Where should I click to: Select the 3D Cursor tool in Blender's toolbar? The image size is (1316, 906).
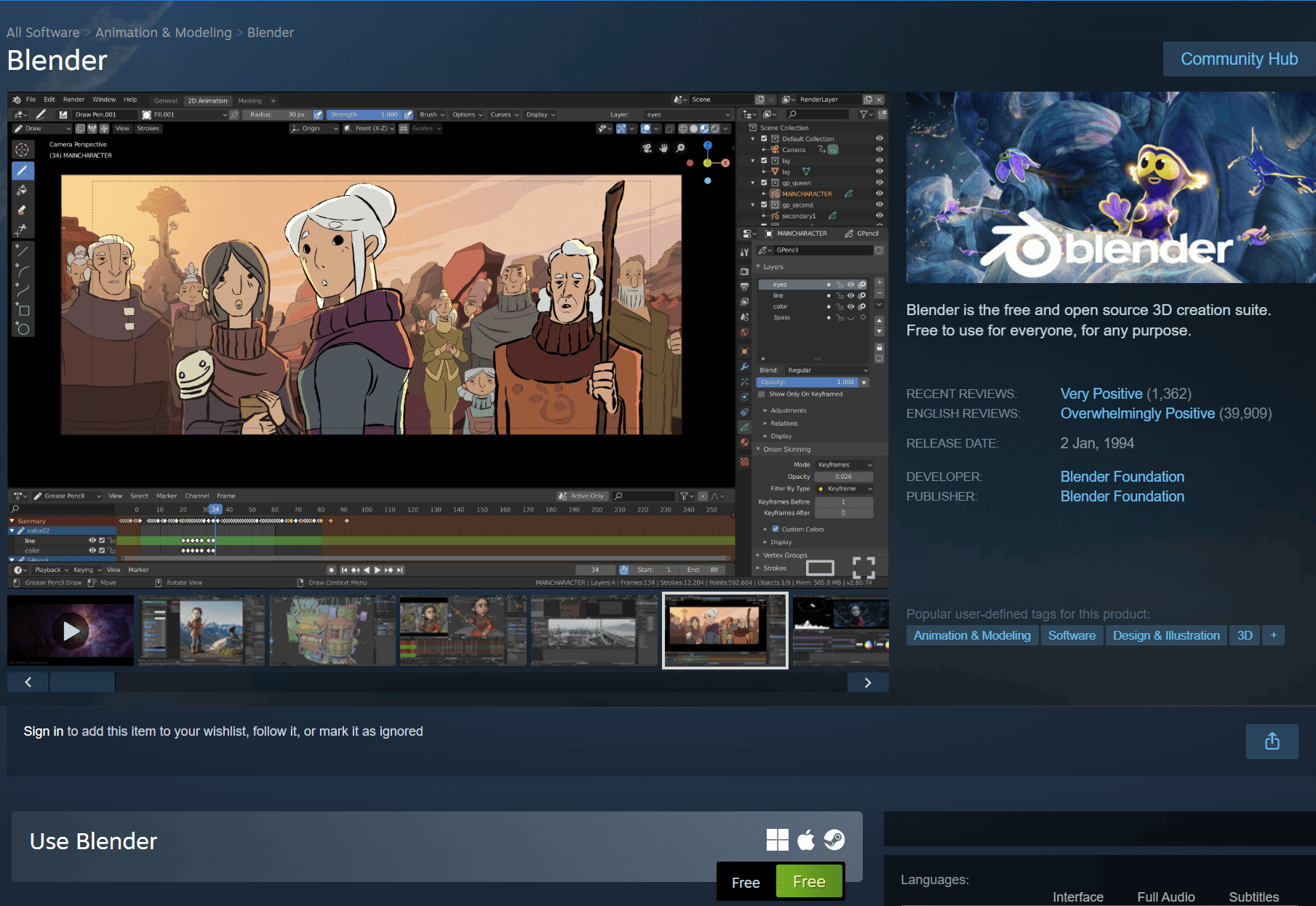click(22, 149)
